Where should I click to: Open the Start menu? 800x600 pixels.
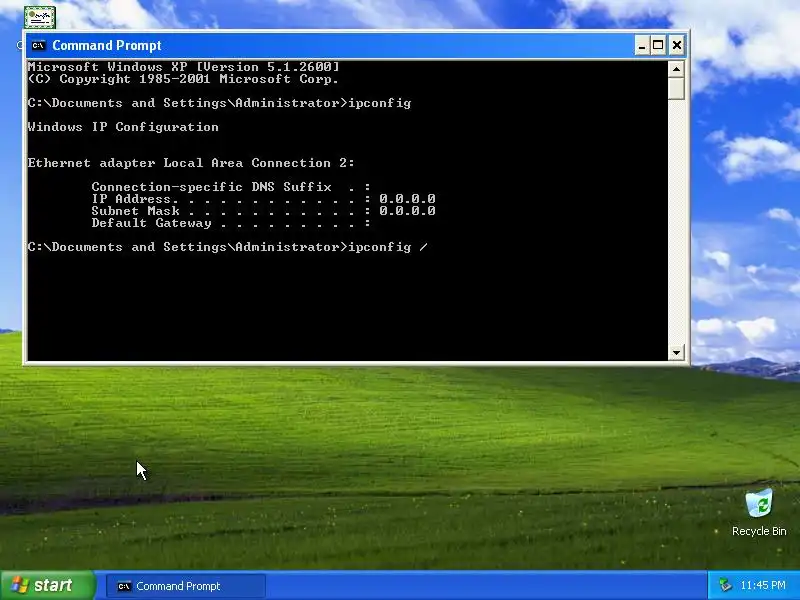[x=47, y=585]
